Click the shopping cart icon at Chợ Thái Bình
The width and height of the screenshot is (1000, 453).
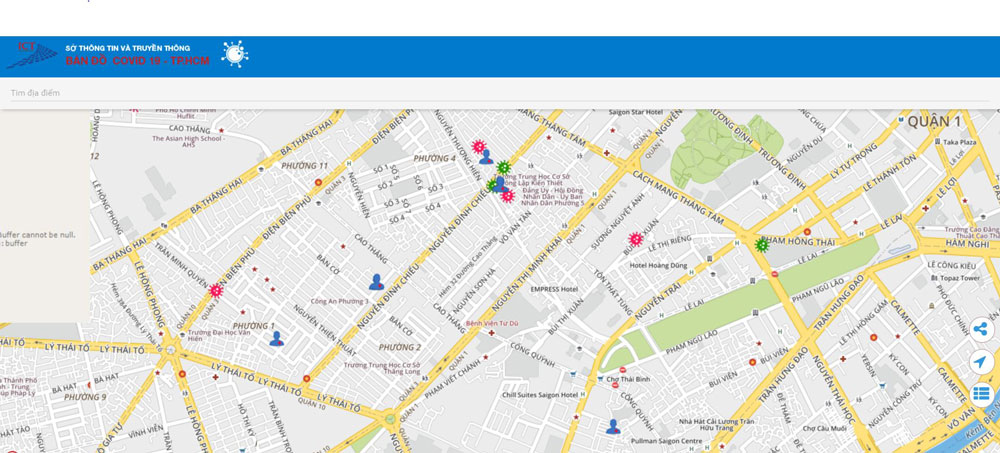coord(601,379)
